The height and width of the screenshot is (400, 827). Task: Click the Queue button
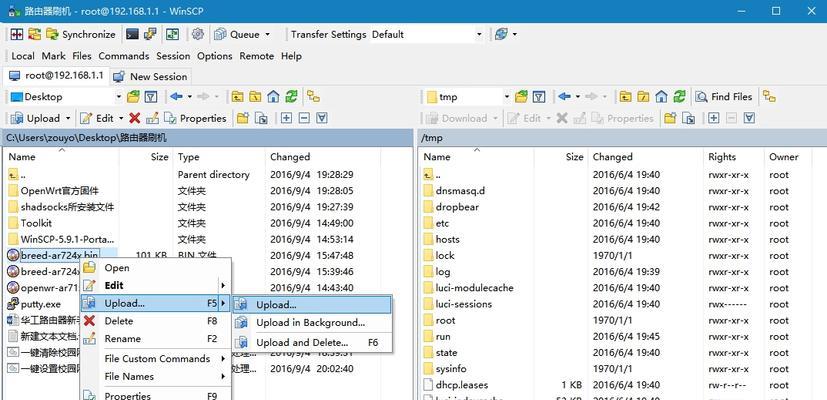238,34
